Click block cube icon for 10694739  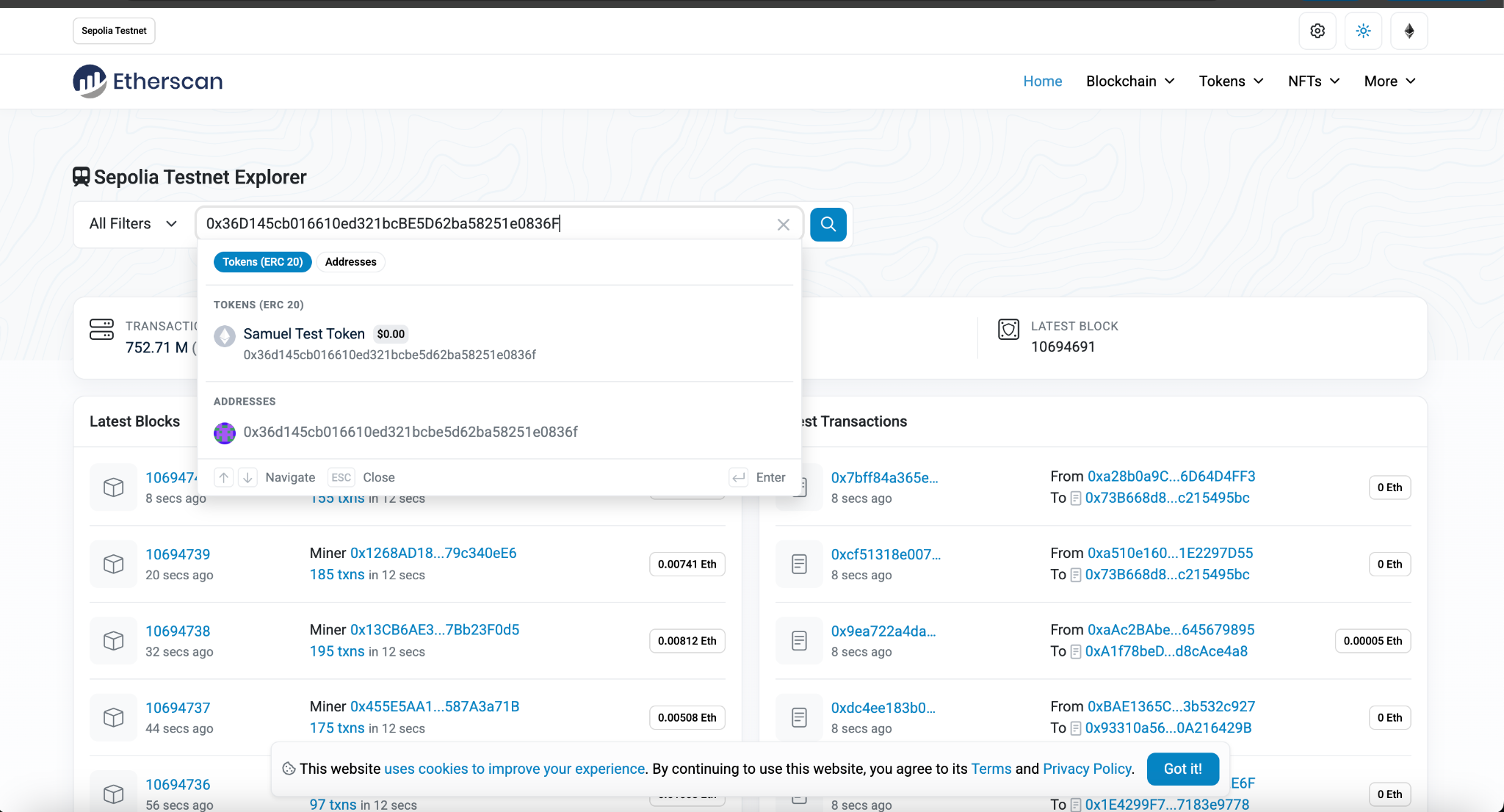(x=113, y=564)
